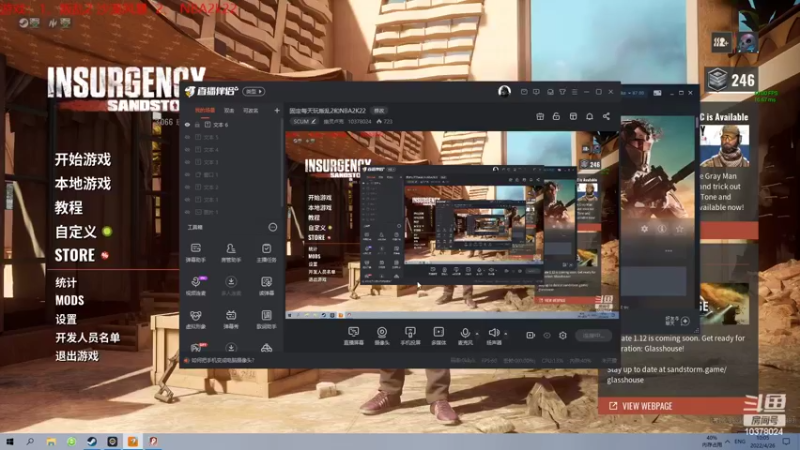Click the record video icon beside settings gear
Image resolution: width=800 pixels, height=450 pixels.
pyautogui.click(x=531, y=335)
